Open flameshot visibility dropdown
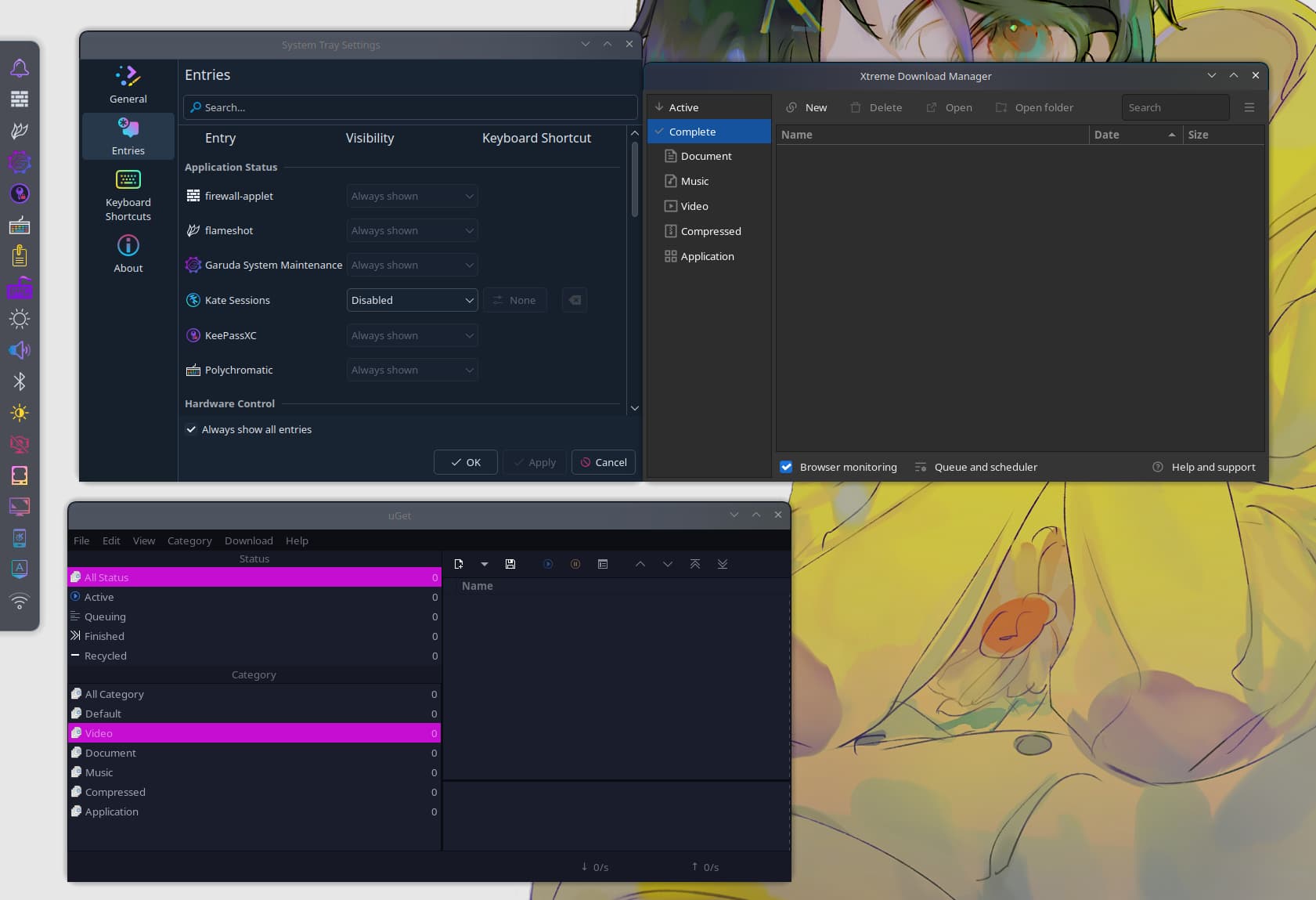1316x900 pixels. pos(413,230)
